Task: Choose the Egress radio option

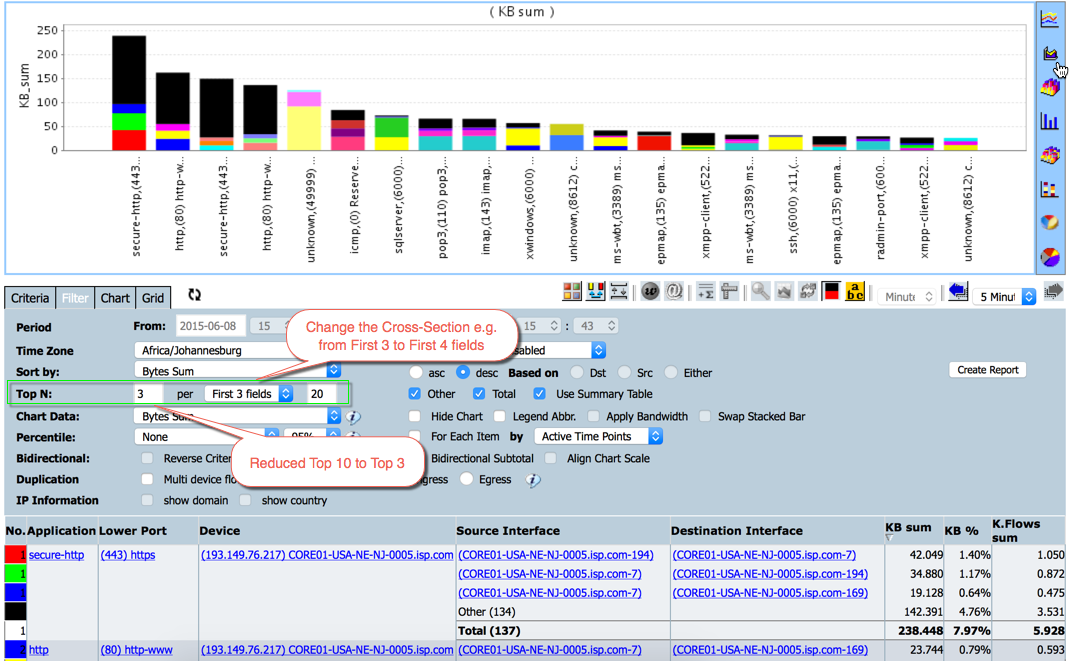Action: [466, 480]
